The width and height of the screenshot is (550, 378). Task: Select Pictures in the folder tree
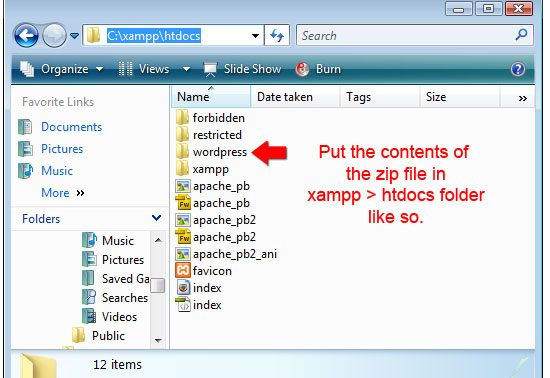click(123, 259)
